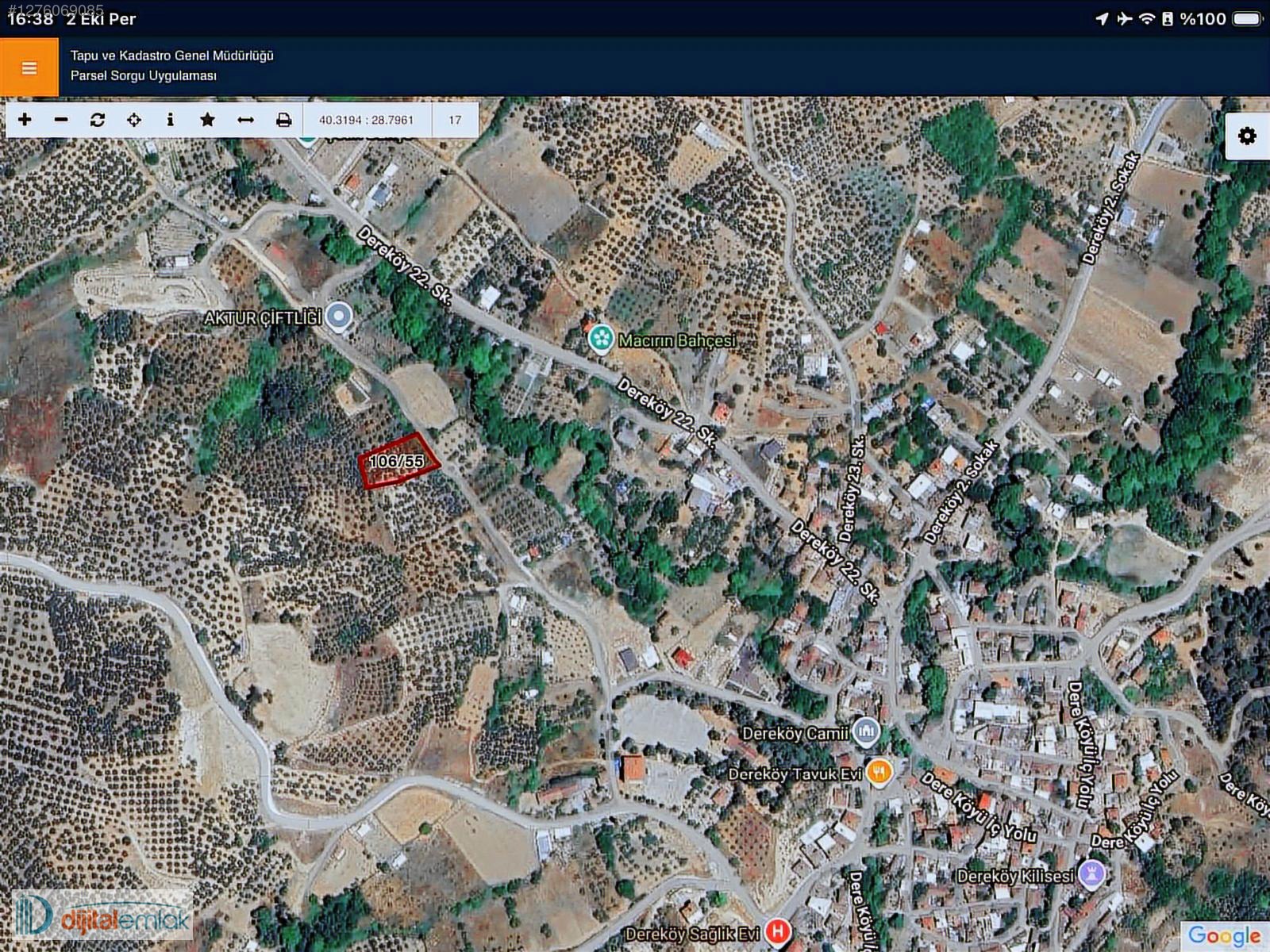This screenshot has height=952, width=1270.
Task: Select the distance measure tool
Action: point(245,120)
